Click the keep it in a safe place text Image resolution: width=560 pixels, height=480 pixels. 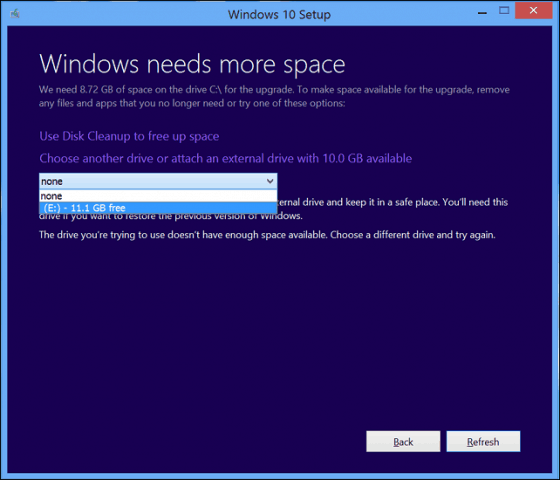pyautogui.click(x=392, y=202)
